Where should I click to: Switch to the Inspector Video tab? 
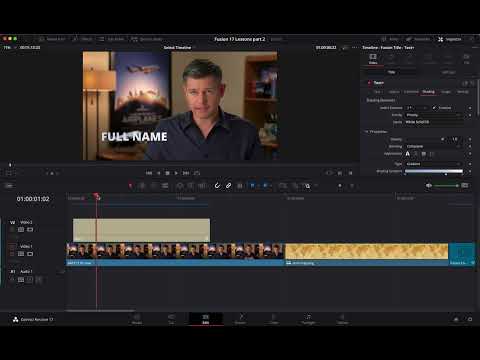[x=373, y=59]
